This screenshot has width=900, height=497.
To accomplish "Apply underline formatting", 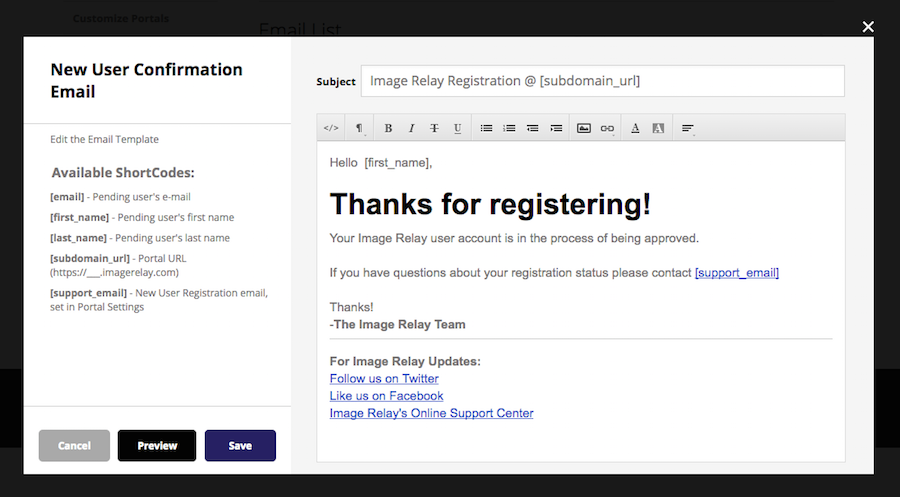I will 457,128.
